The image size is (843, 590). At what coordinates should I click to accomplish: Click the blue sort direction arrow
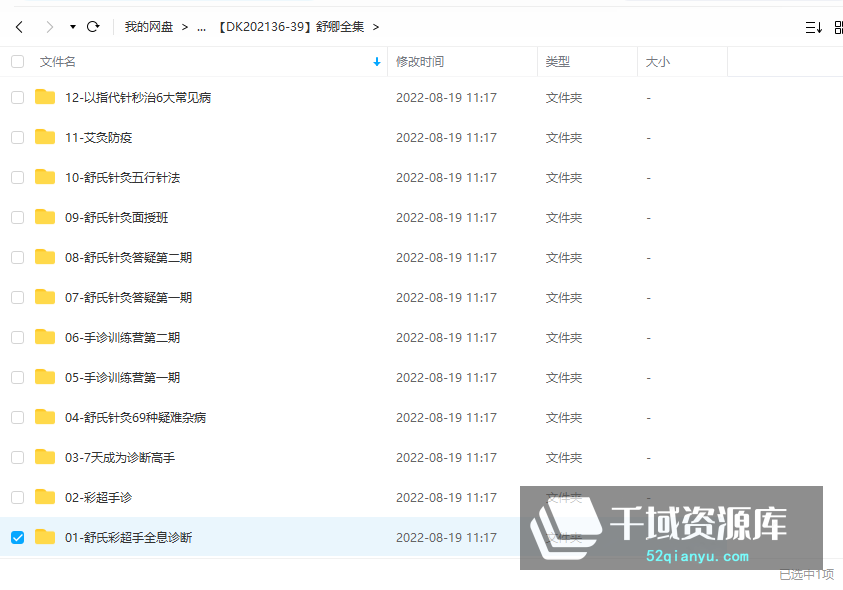point(377,62)
